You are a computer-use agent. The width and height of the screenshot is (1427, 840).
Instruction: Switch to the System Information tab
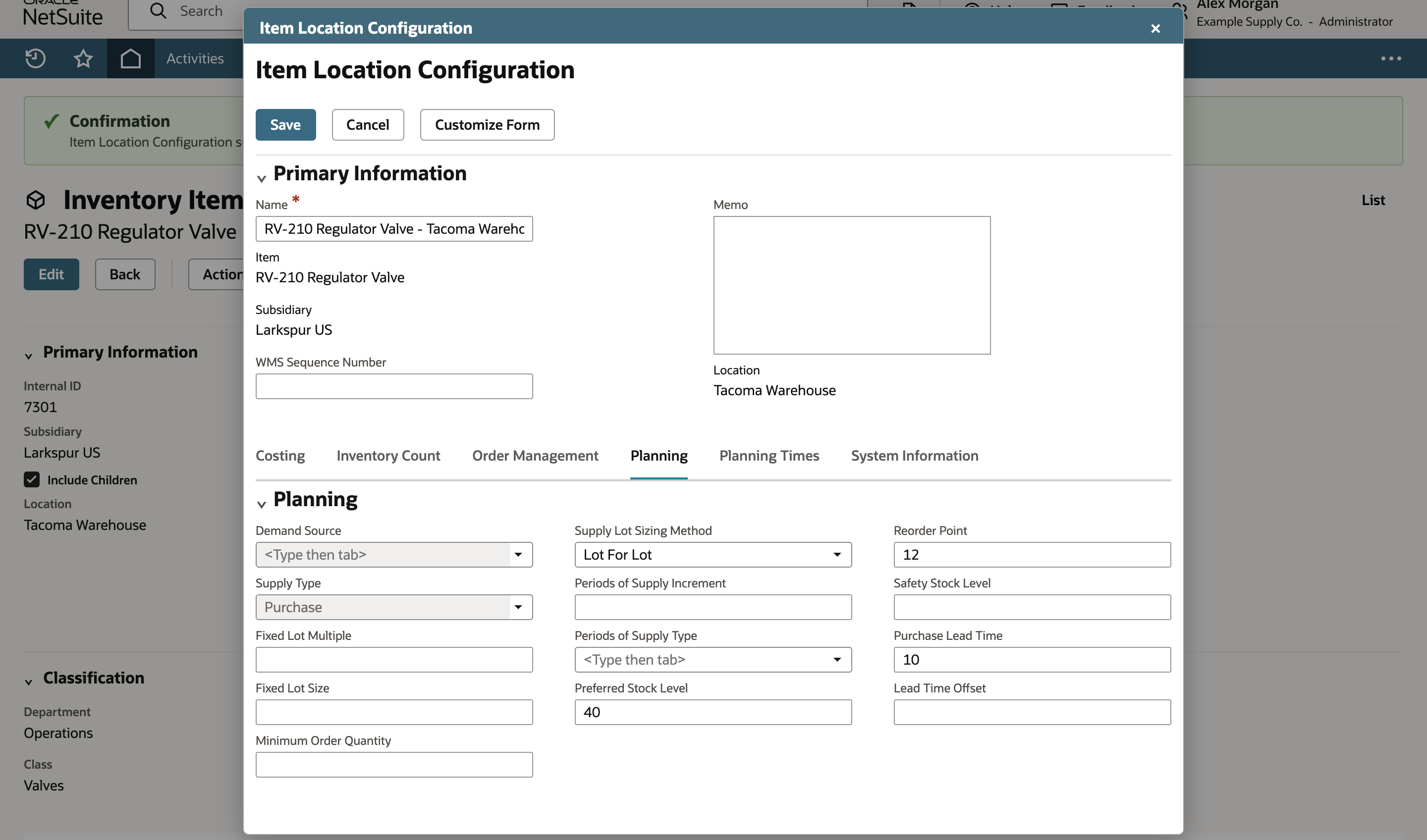click(915, 456)
